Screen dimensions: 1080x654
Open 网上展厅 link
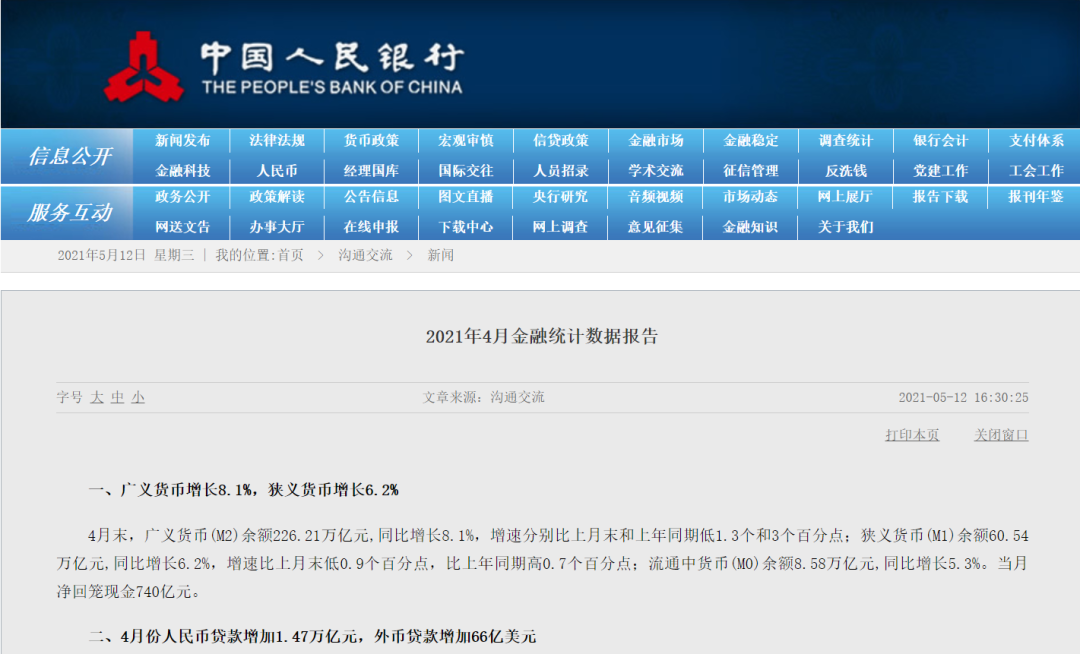coord(846,197)
